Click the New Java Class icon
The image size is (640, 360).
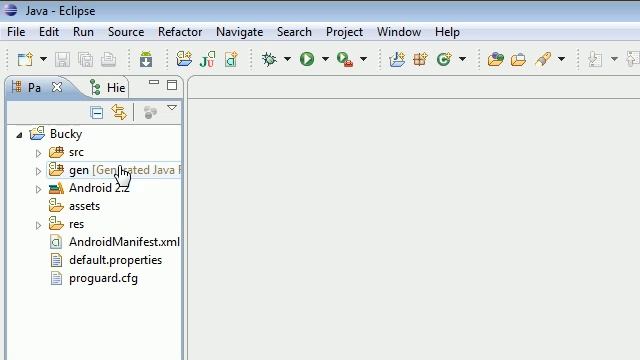444,60
